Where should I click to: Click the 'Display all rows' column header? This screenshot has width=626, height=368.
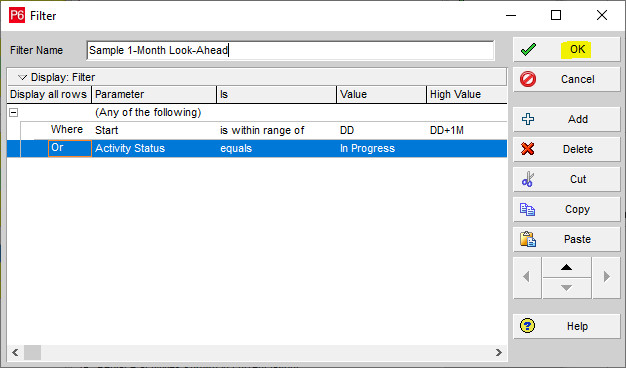(x=49, y=95)
